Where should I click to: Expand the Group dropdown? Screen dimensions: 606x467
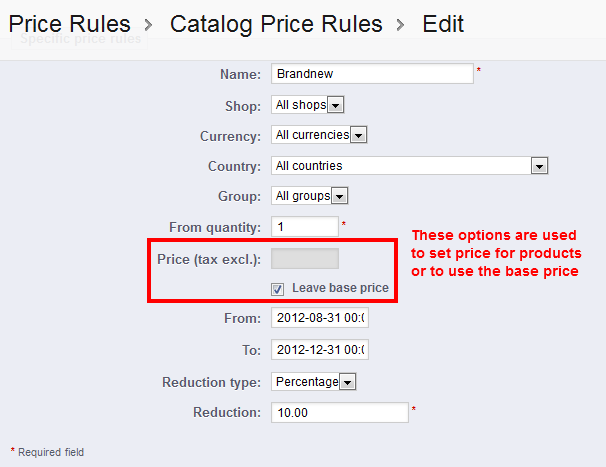coord(309,196)
